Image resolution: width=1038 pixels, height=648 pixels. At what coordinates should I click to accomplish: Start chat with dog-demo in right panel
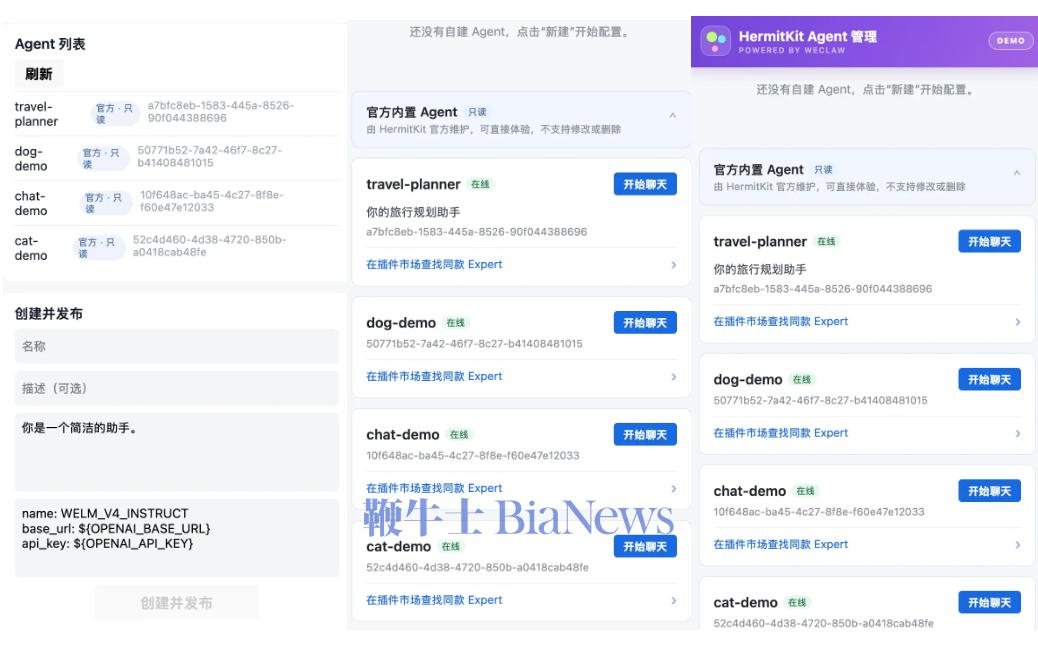tap(990, 379)
